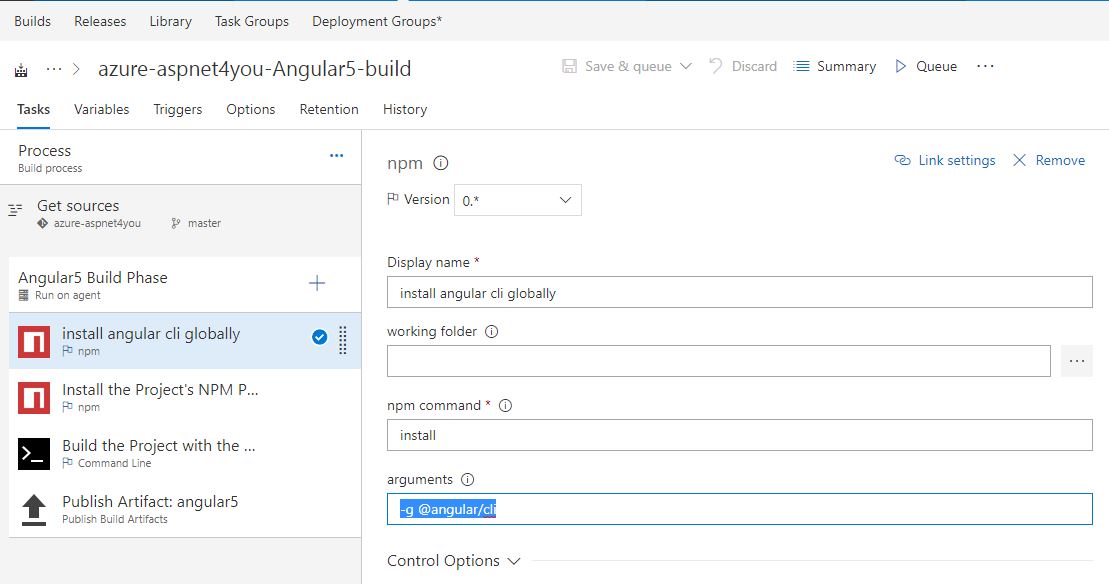Browse for working folder with ellipsis button
Viewport: 1109px width, 584px height.
point(1076,361)
